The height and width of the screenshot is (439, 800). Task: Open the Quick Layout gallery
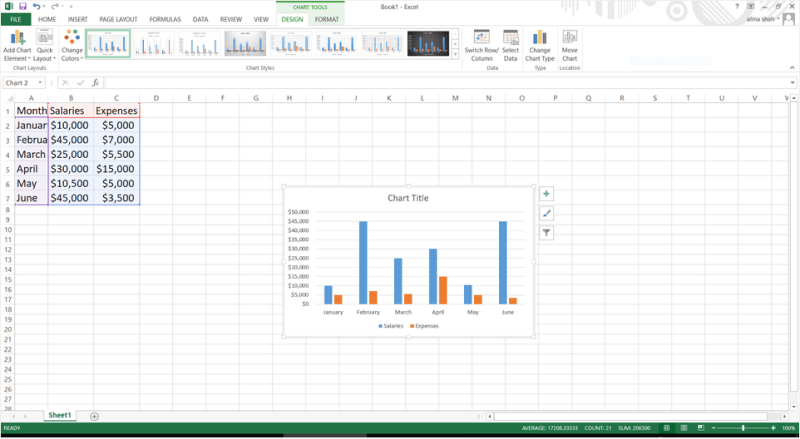coord(44,45)
